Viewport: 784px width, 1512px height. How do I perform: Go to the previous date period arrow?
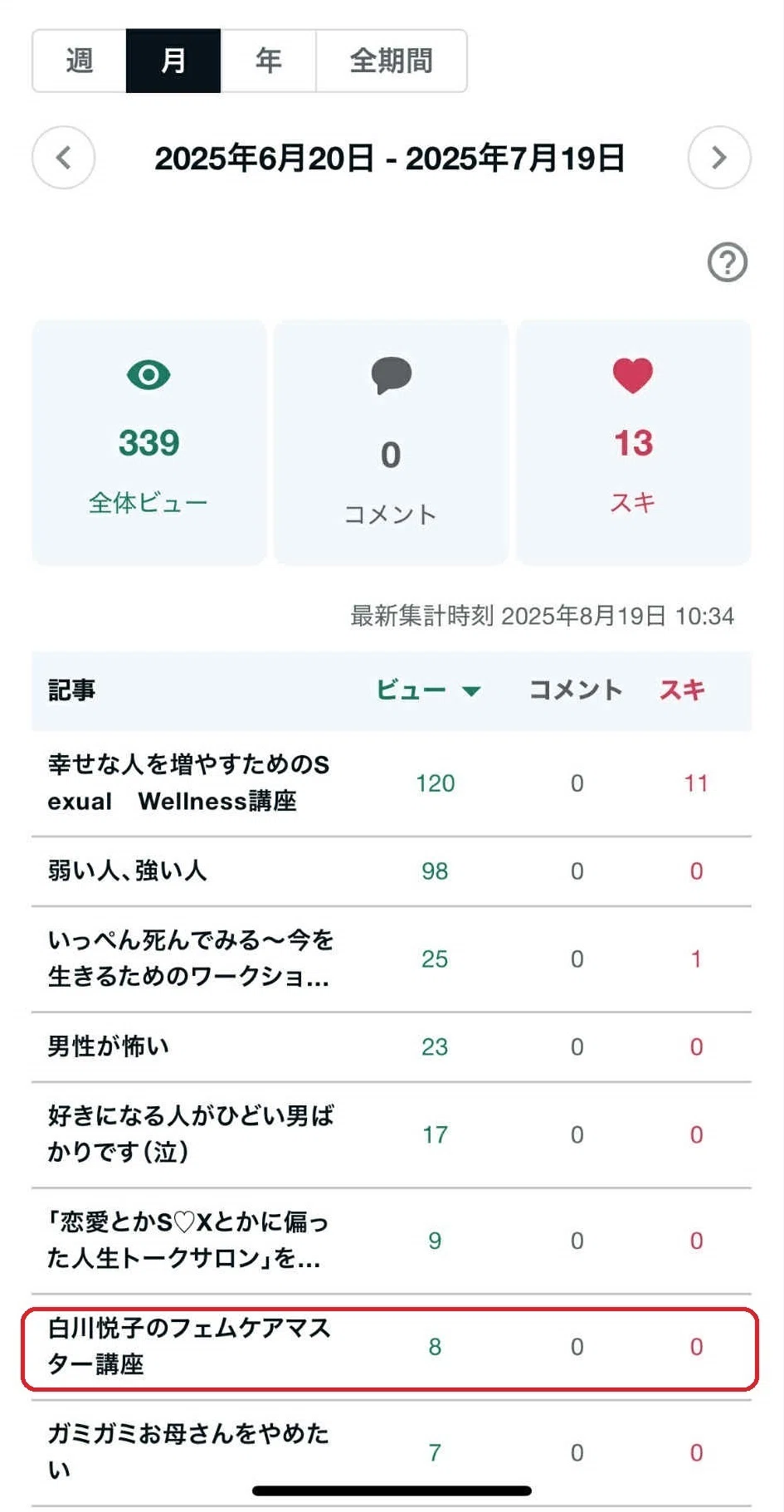[63, 158]
